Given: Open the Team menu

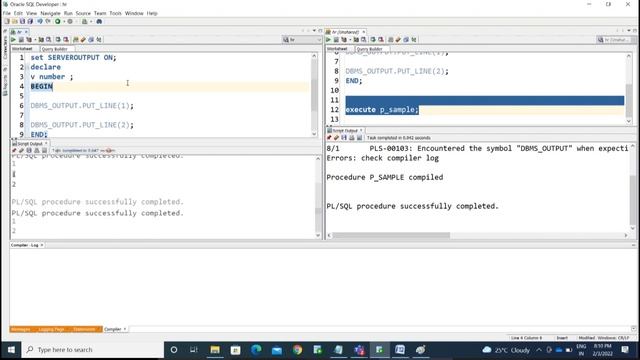Looking at the screenshot, I should coord(100,13).
